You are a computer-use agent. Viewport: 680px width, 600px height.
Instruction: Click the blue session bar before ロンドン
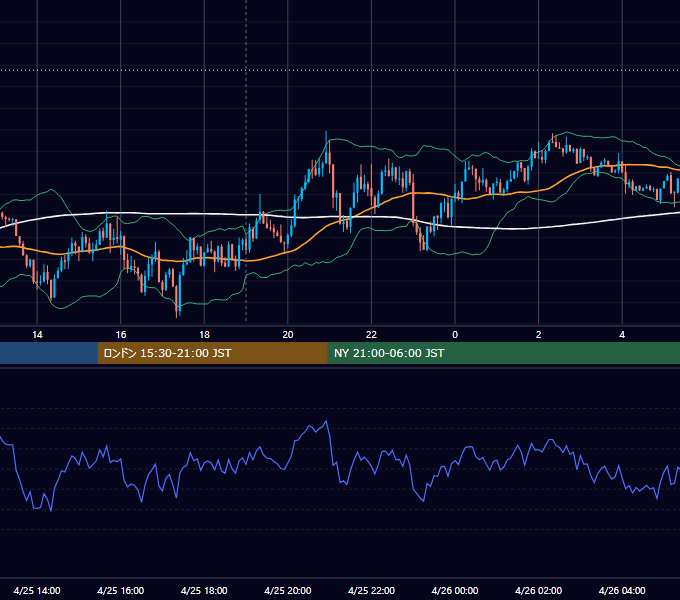49,353
